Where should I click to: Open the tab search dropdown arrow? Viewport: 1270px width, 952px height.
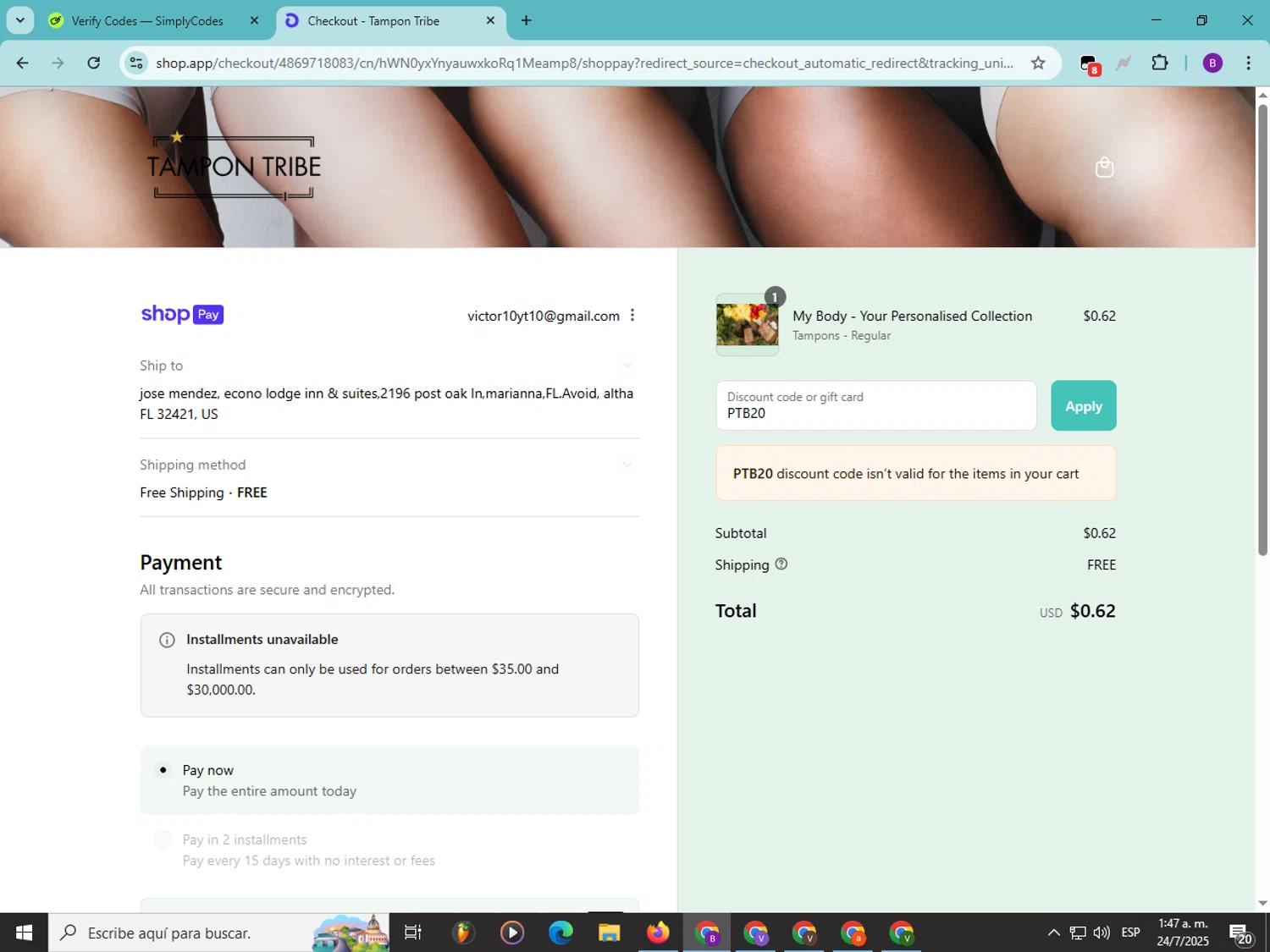20,20
